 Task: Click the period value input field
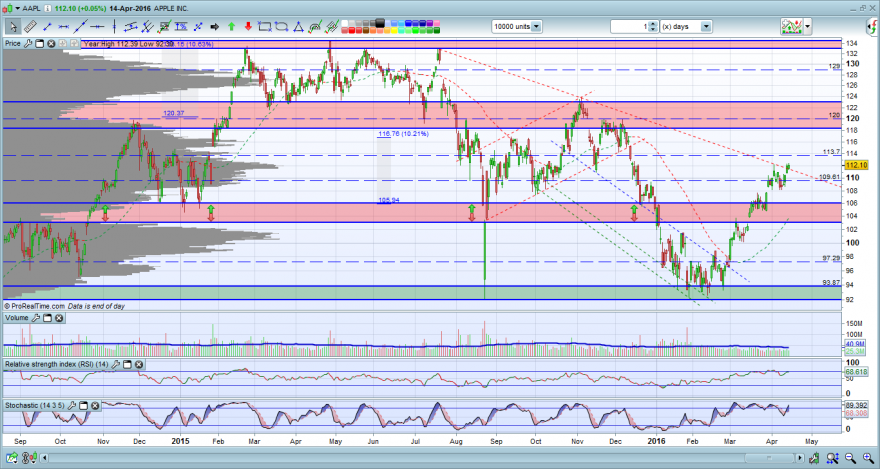point(629,26)
